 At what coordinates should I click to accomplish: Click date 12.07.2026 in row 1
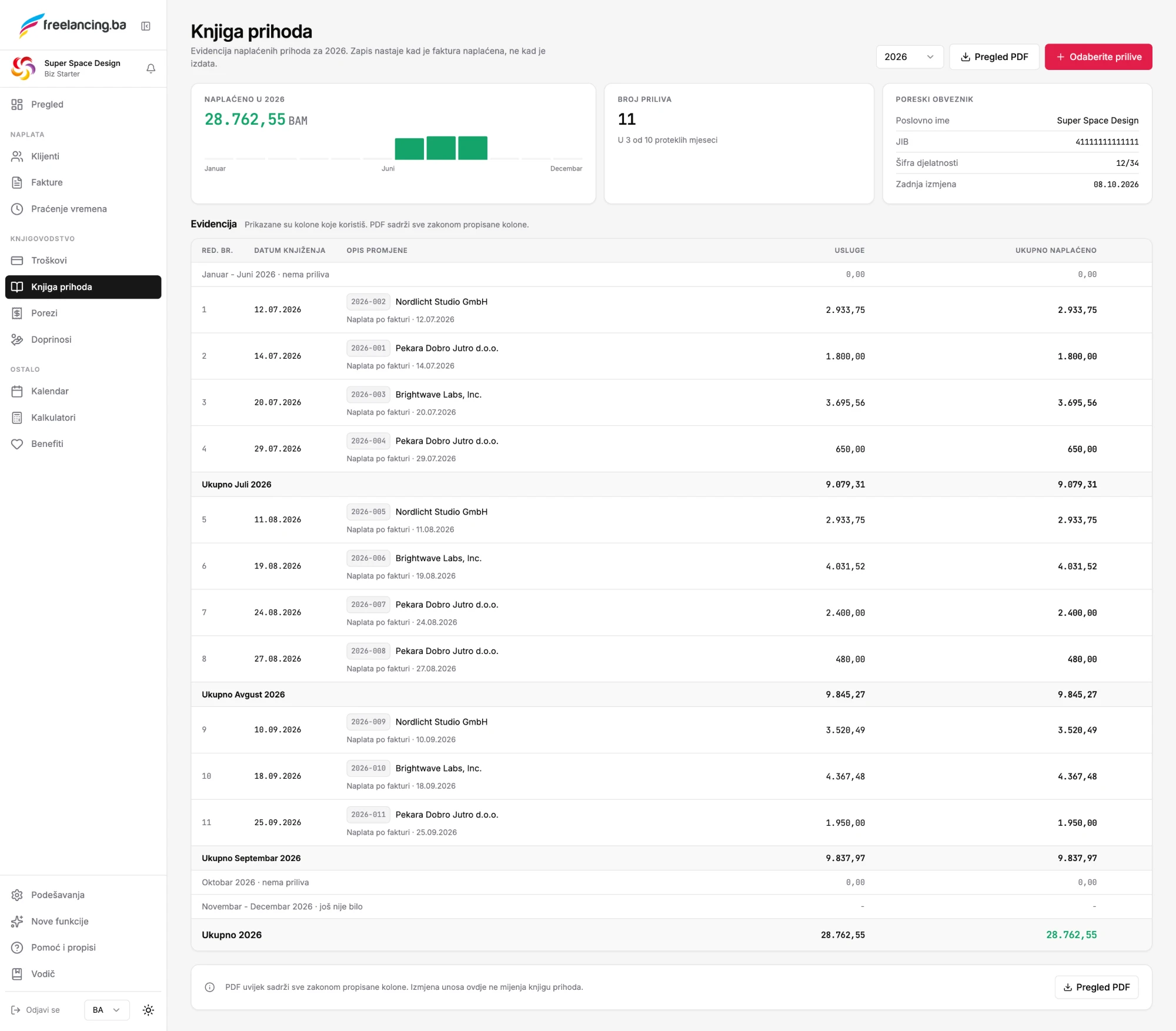click(278, 309)
